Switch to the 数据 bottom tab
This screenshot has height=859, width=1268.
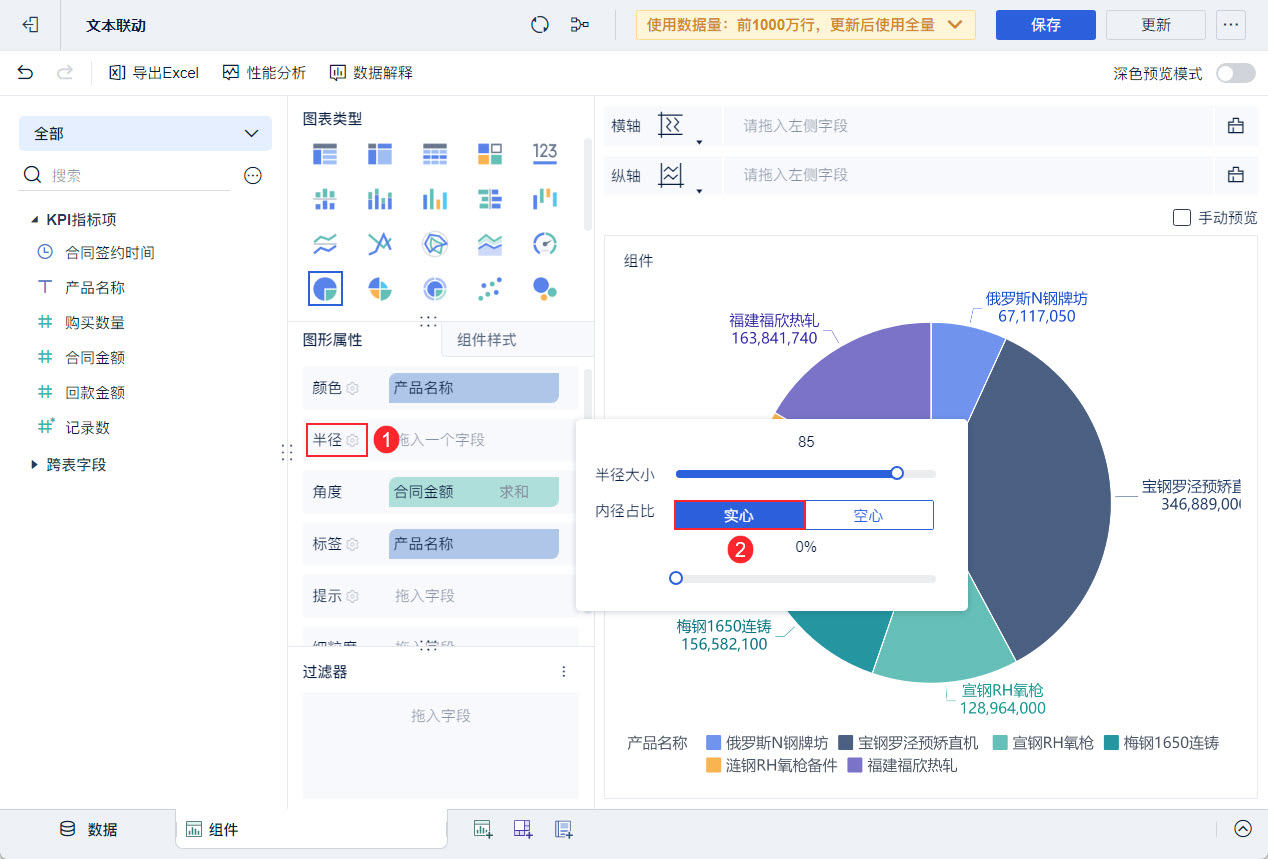tap(88, 829)
